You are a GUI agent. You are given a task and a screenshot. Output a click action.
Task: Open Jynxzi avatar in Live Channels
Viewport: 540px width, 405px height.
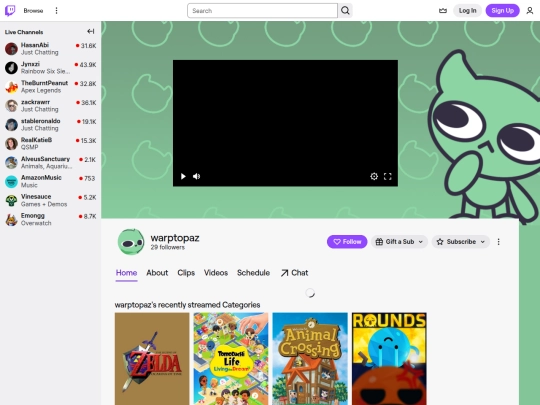[11, 68]
